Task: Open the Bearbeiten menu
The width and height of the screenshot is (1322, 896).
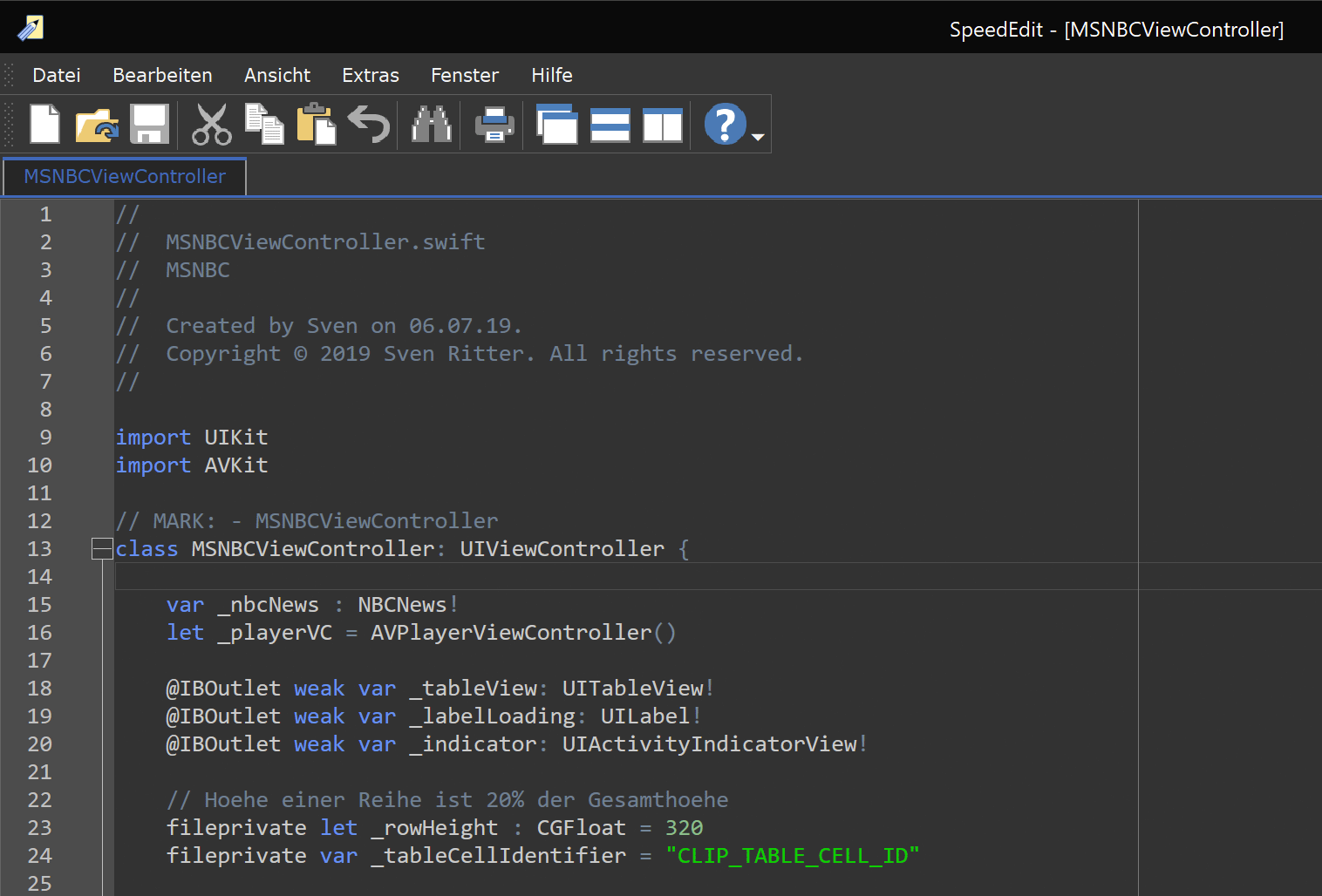Action: click(162, 75)
